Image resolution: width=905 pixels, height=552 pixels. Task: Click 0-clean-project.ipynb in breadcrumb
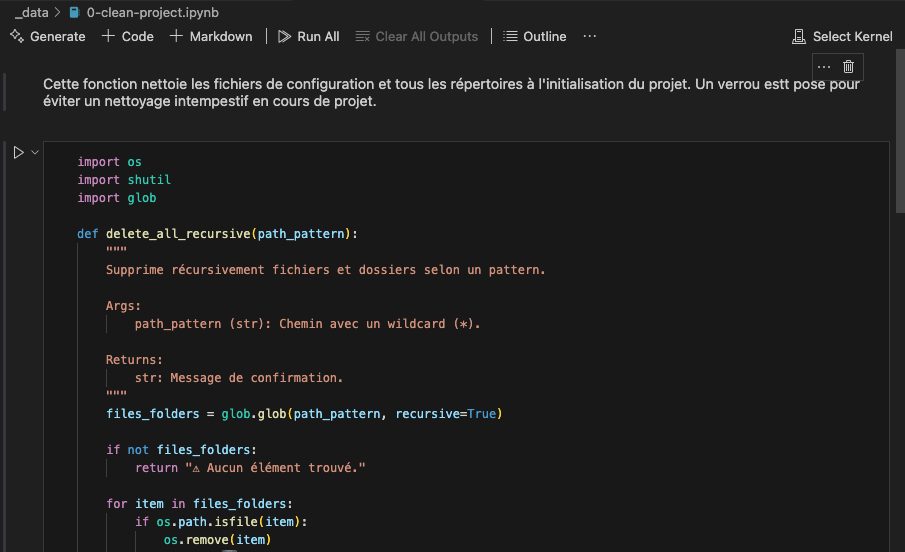tap(153, 12)
